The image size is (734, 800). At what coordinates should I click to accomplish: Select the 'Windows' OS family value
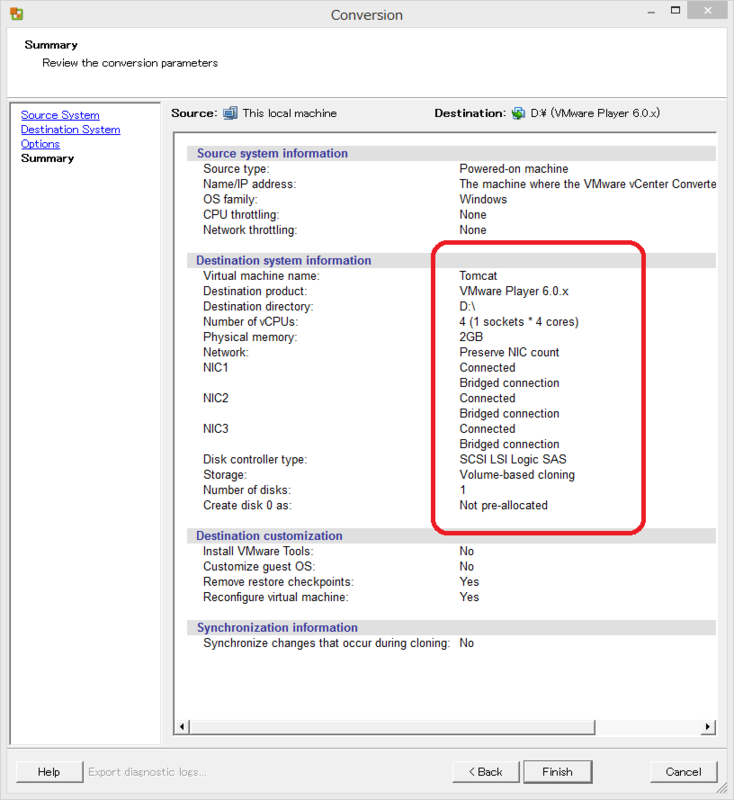(483, 199)
